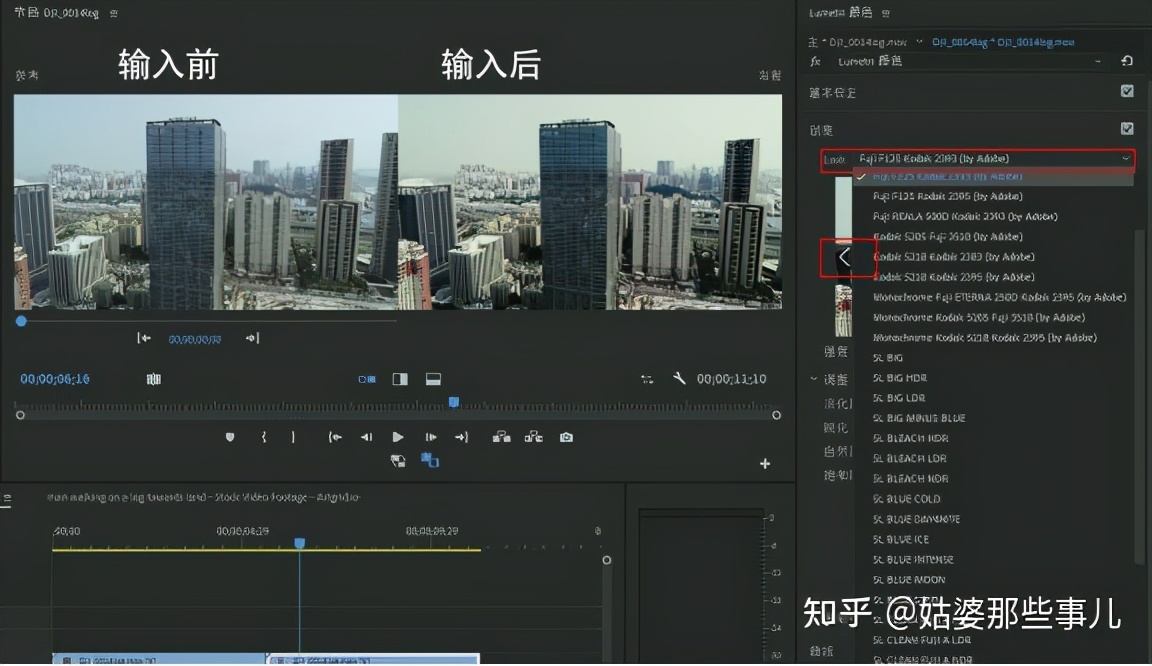This screenshot has height=666, width=1152.
Task: Select SL BIG HDR from list
Action: tap(900, 378)
